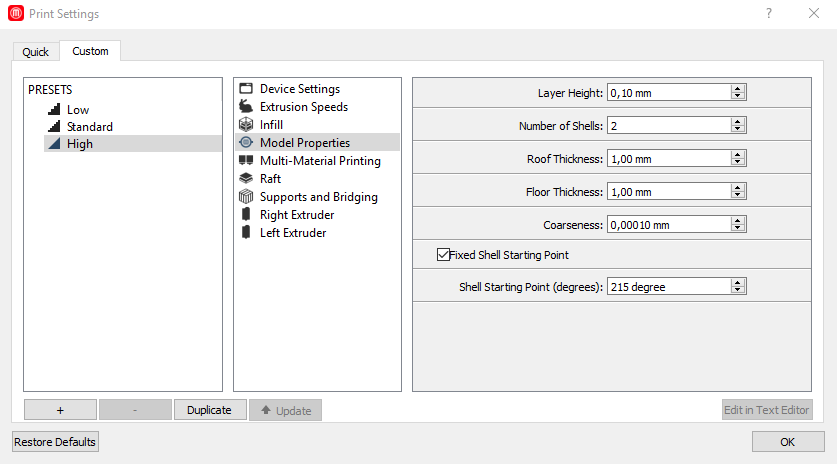Image resolution: width=837 pixels, height=464 pixels.
Task: Increase Roof Thickness spinner value
Action: tap(738, 155)
